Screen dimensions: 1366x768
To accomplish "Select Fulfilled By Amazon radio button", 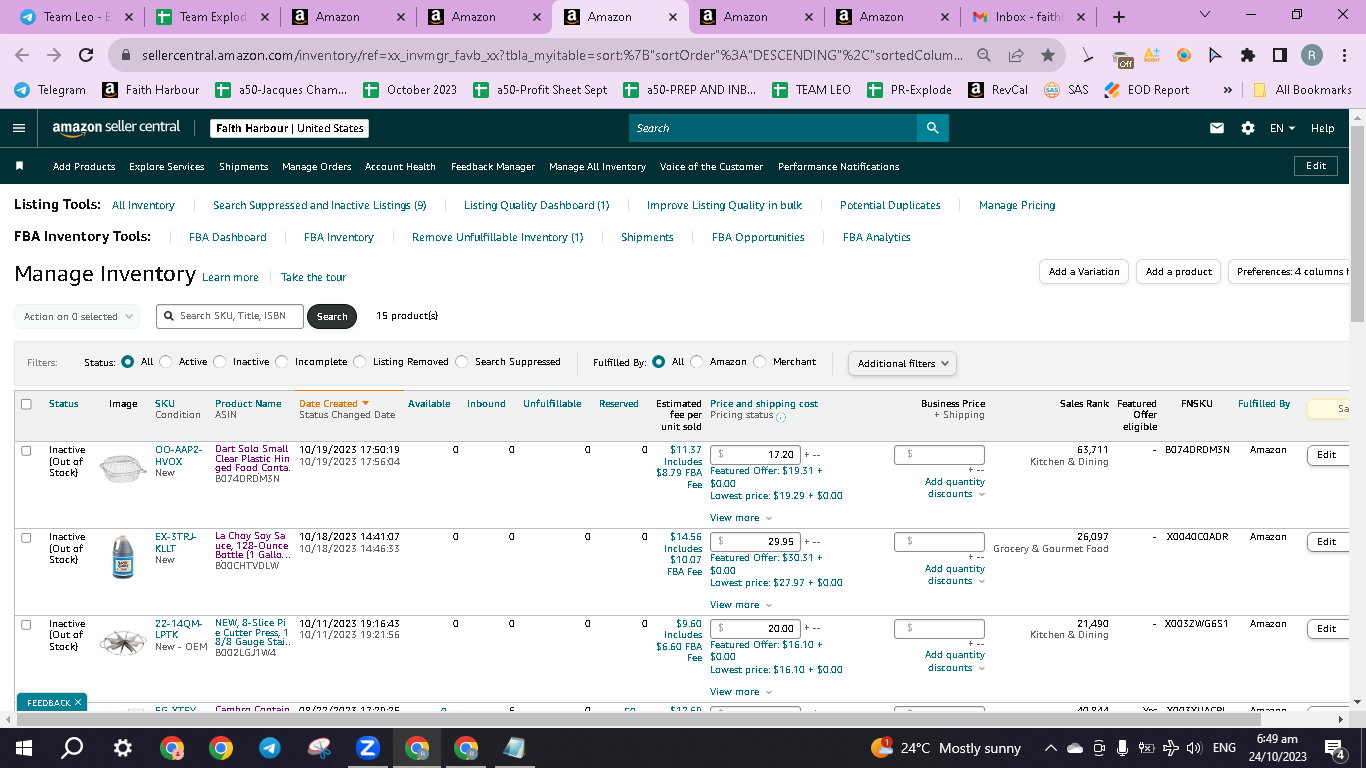I will click(697, 362).
